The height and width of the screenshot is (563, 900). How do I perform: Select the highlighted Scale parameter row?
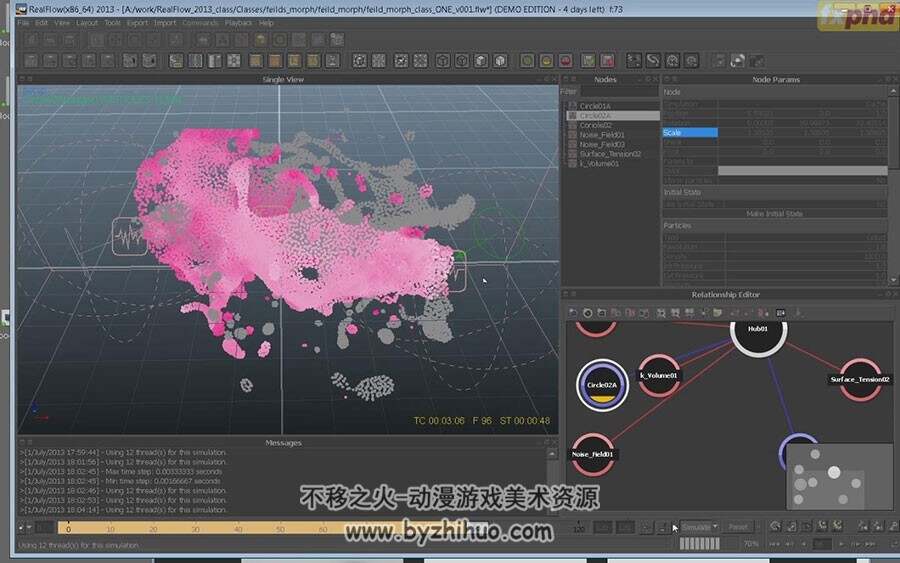pos(690,133)
